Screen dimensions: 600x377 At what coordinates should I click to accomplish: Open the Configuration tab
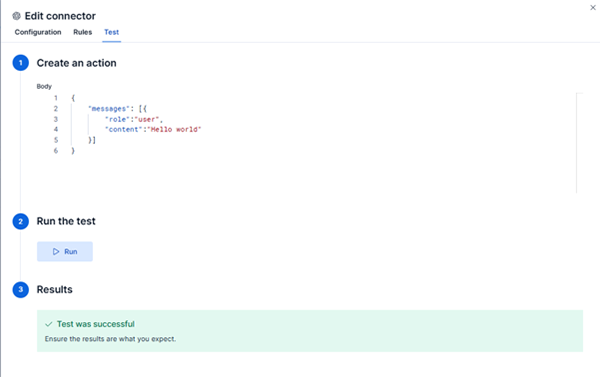[38, 32]
